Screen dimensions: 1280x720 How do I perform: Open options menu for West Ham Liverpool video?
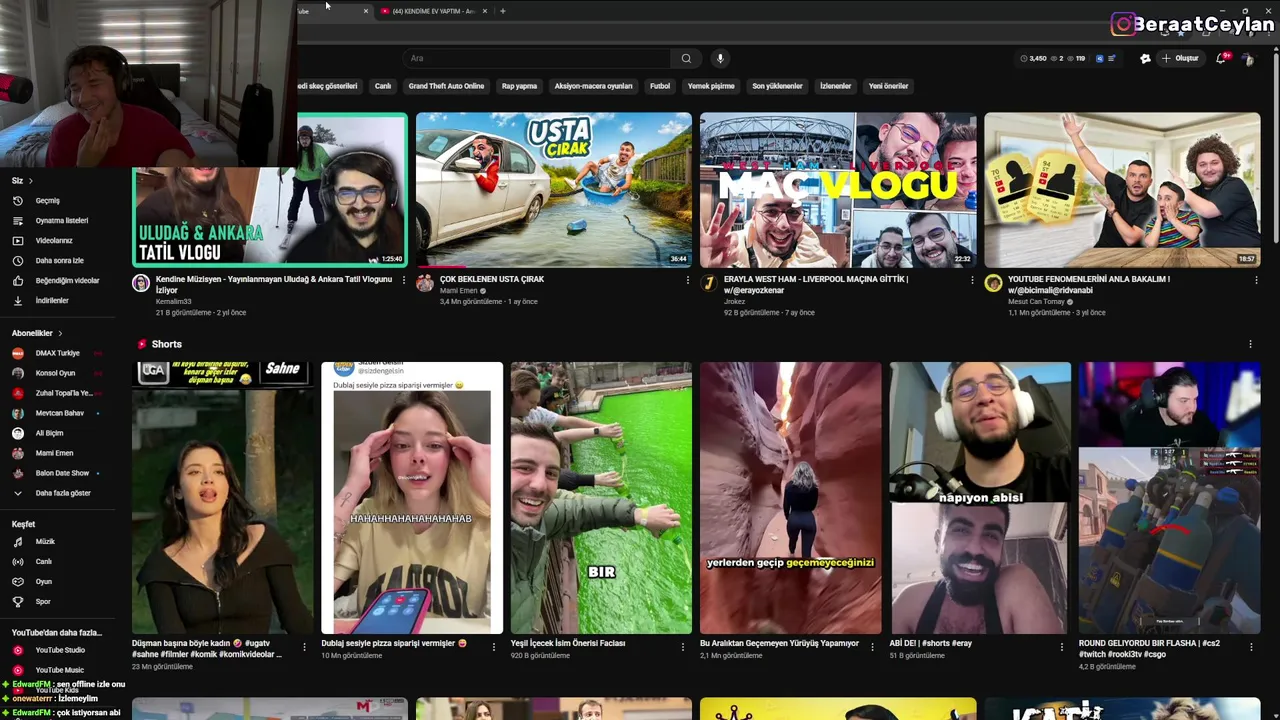click(x=972, y=280)
